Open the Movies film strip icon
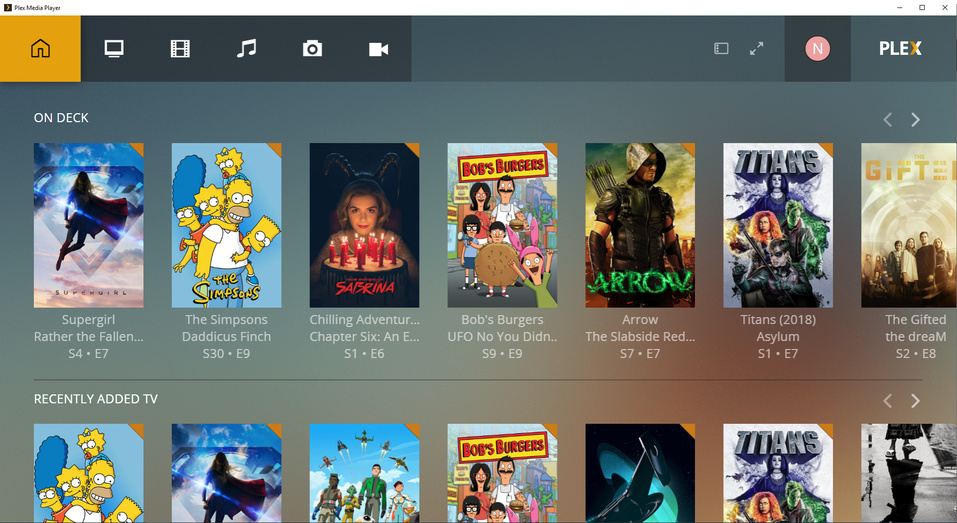Image resolution: width=957 pixels, height=523 pixels. click(180, 48)
